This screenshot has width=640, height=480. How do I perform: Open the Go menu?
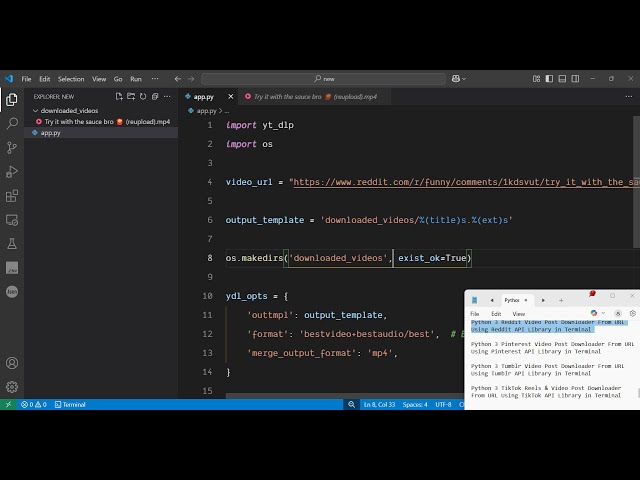(118, 79)
